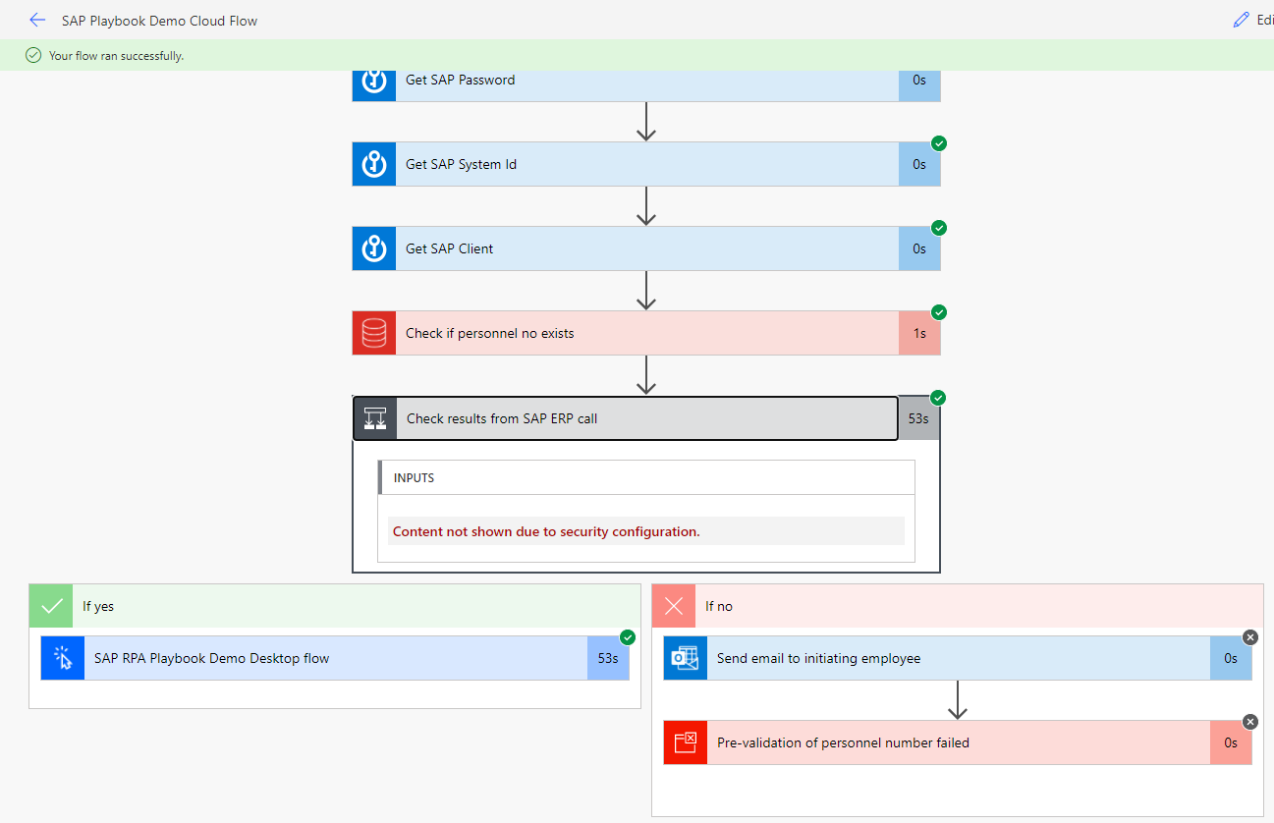This screenshot has width=1274, height=823.
Task: Click the 0s duration on Get SAP System Id
Action: [919, 164]
